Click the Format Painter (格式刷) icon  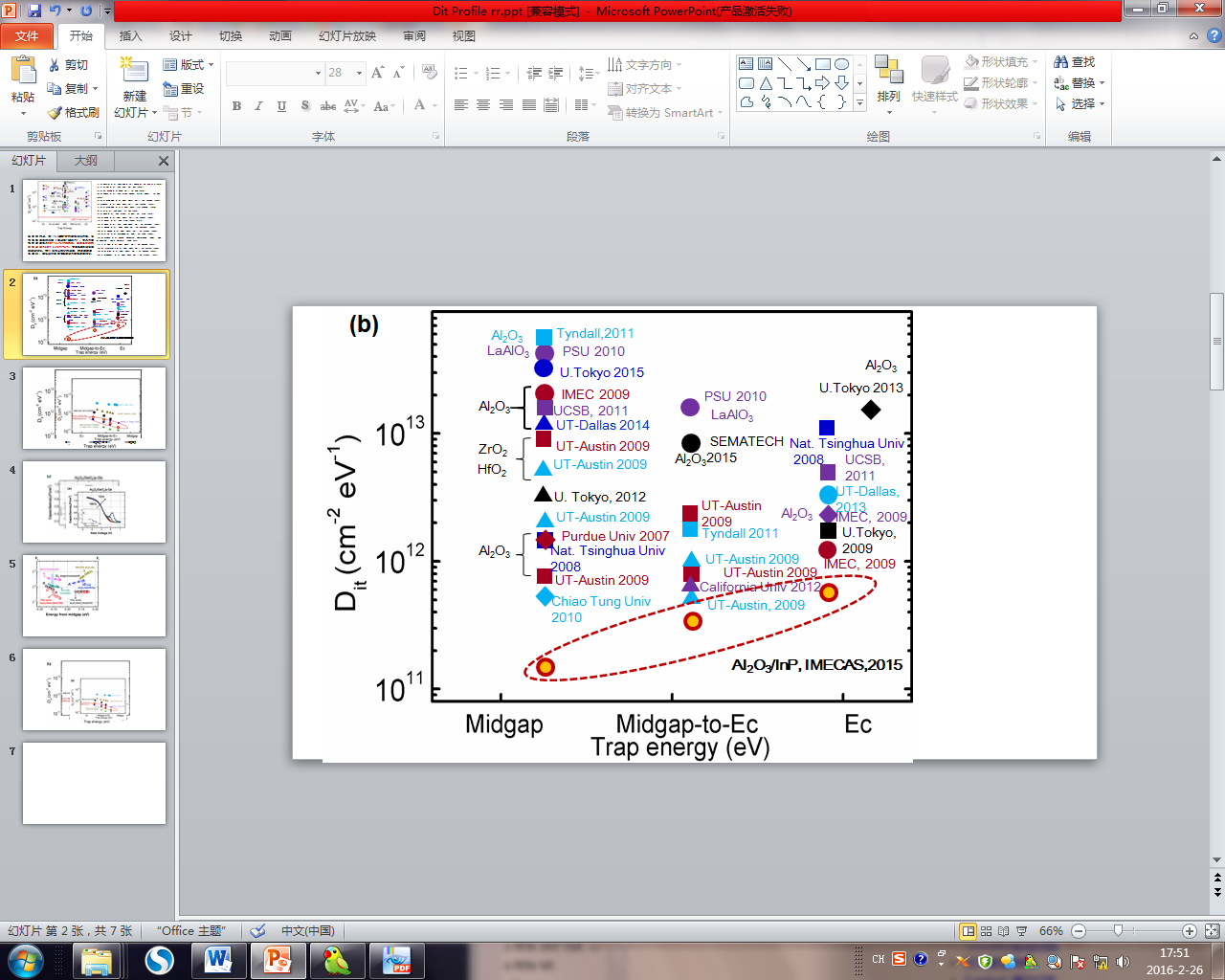tap(56, 113)
